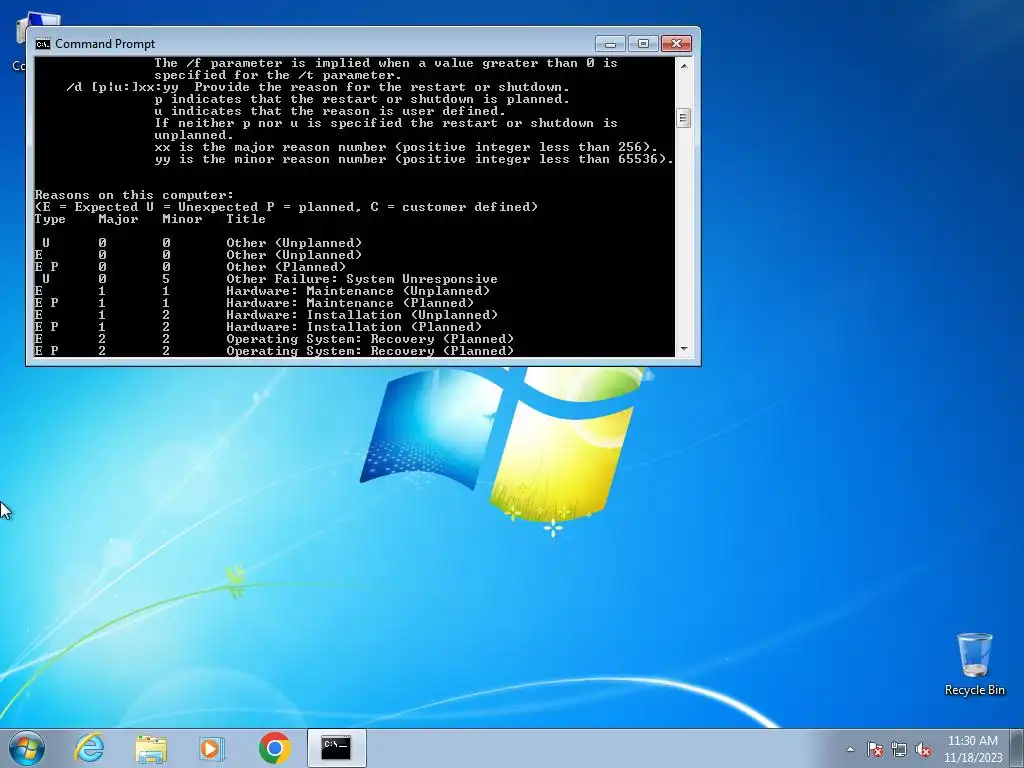Click 'Hardware: Installation (Planned)' row
1024x768 pixels.
[258, 327]
